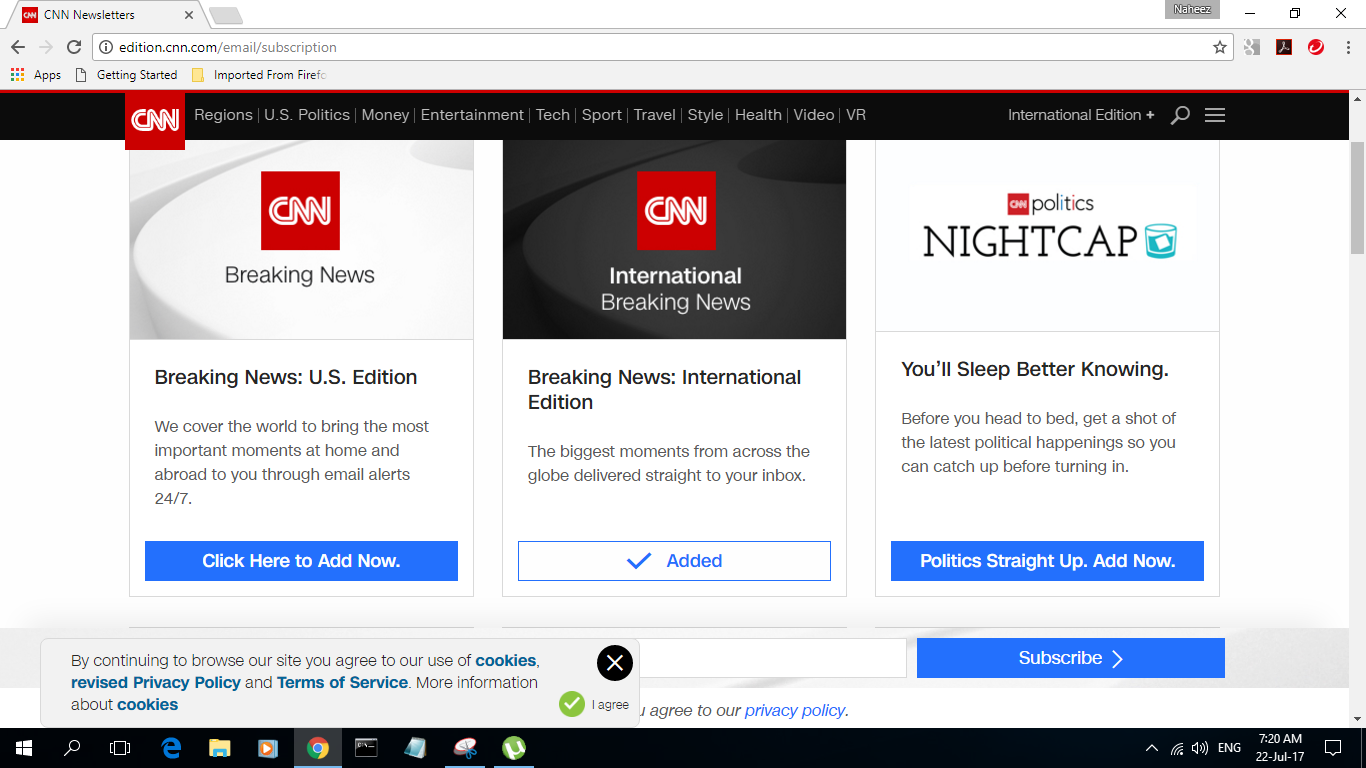This screenshot has height=768, width=1366.
Task: Open the Travel section
Action: (x=655, y=115)
